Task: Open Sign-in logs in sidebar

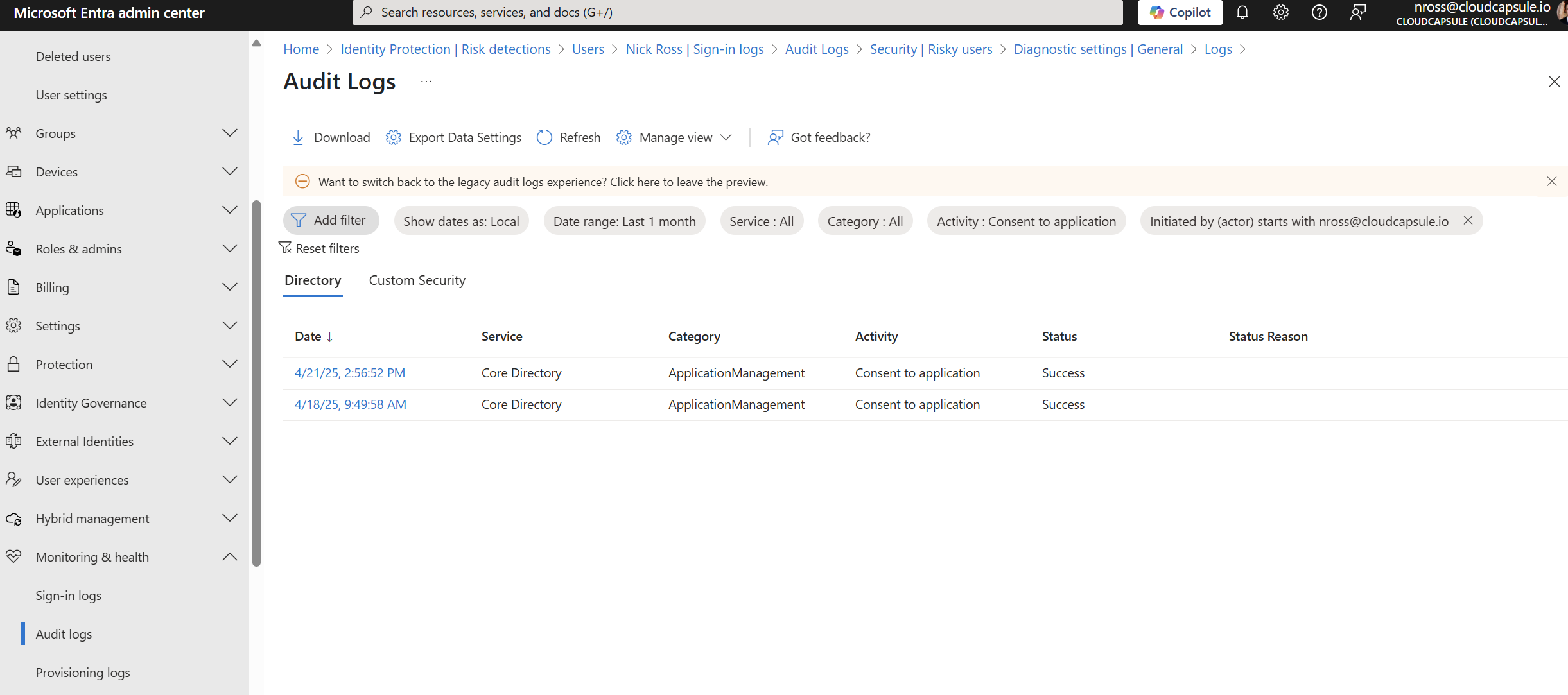Action: pyautogui.click(x=69, y=596)
